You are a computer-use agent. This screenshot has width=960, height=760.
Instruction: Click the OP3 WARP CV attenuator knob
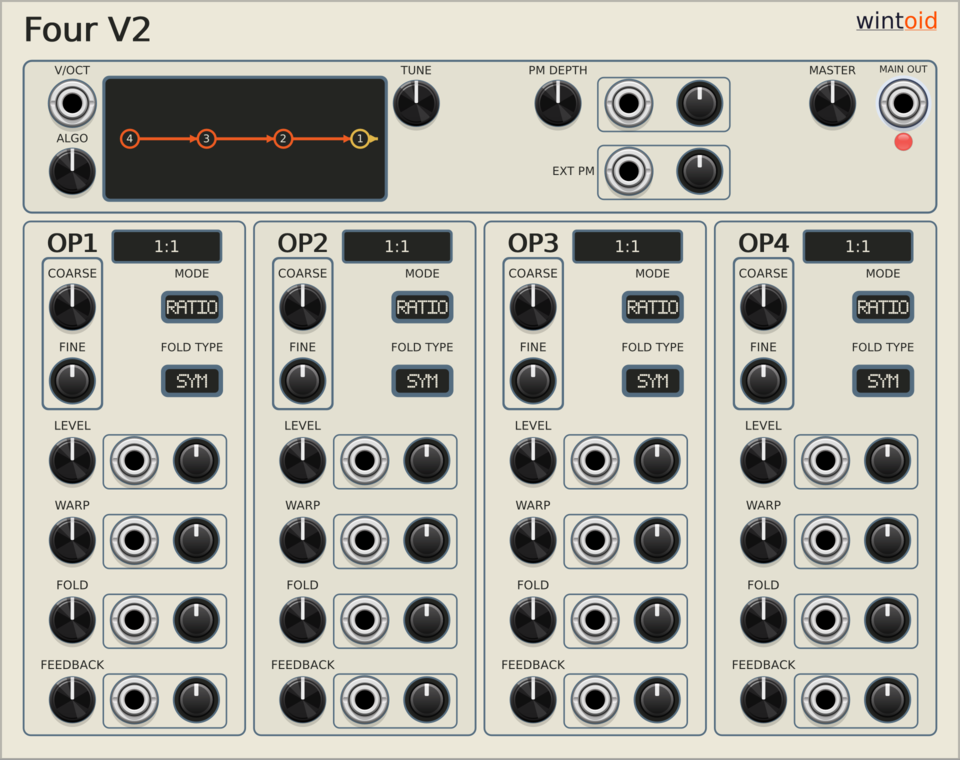coord(657,540)
